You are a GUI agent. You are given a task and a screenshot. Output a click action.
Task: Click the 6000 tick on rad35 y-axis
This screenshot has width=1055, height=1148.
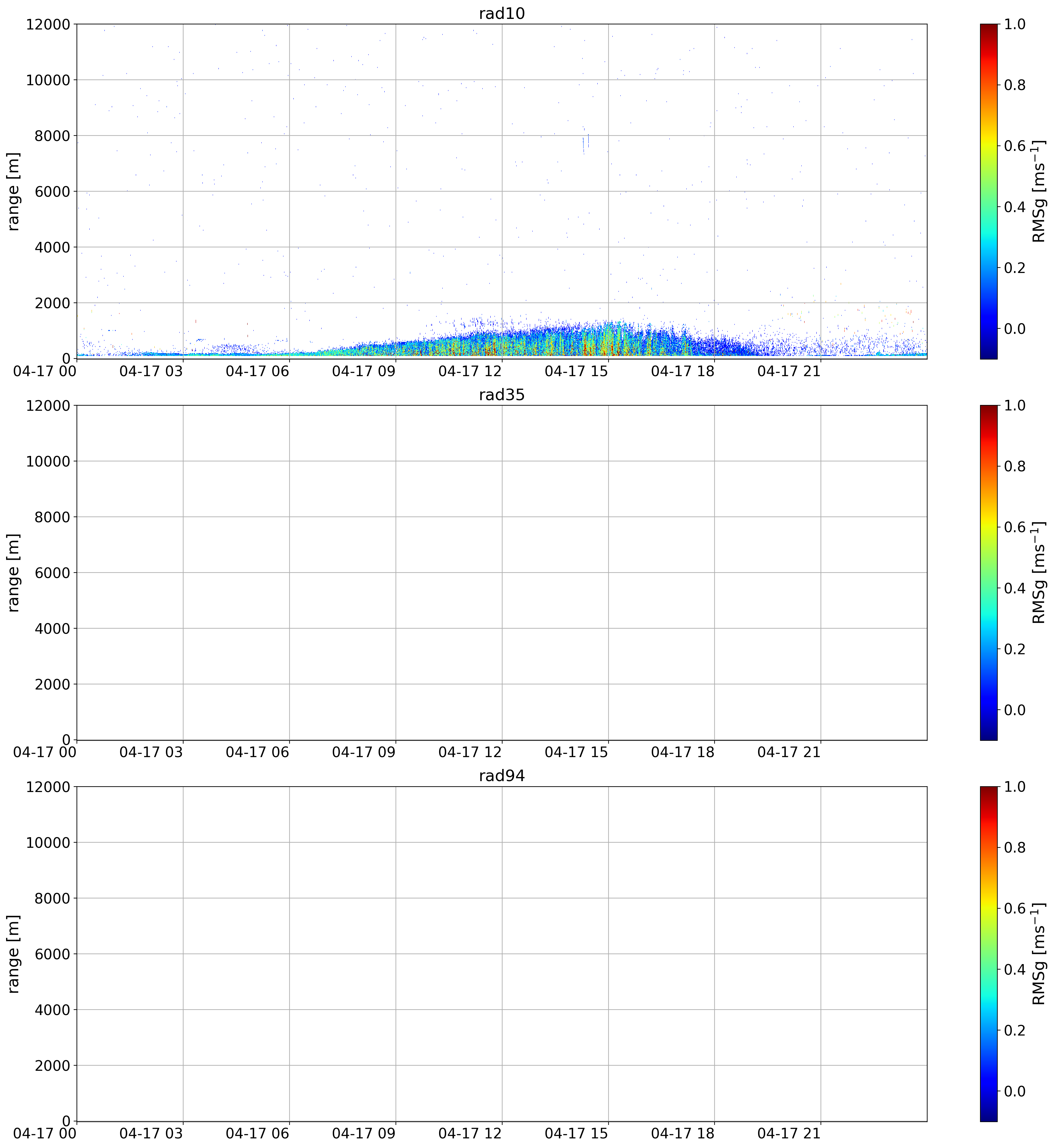pyautogui.click(x=52, y=573)
